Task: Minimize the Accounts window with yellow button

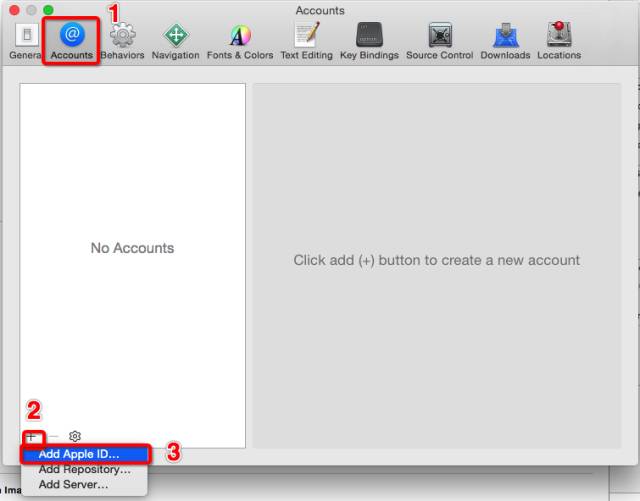Action: [x=30, y=10]
